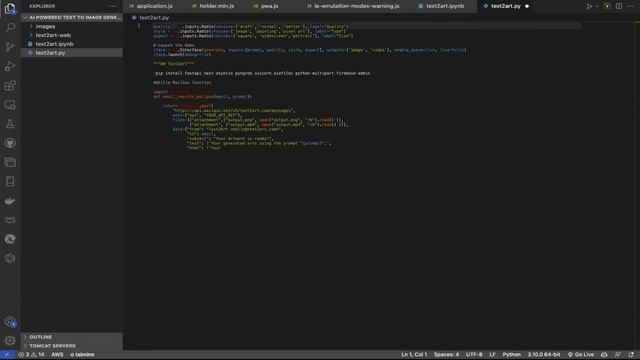Change end of line sequence LF
This screenshot has width=640, height=360.
pos(492,355)
